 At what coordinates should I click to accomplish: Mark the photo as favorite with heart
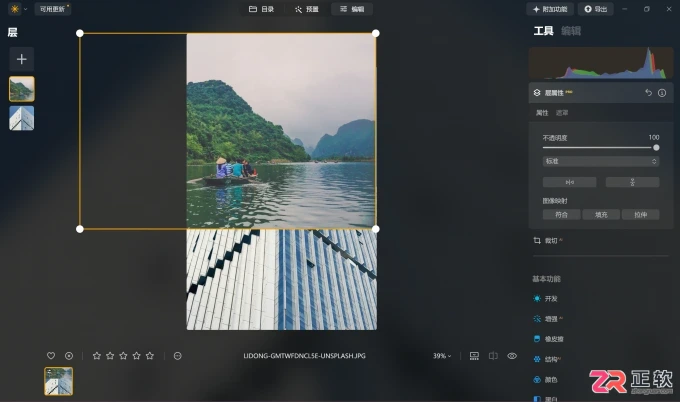click(51, 356)
